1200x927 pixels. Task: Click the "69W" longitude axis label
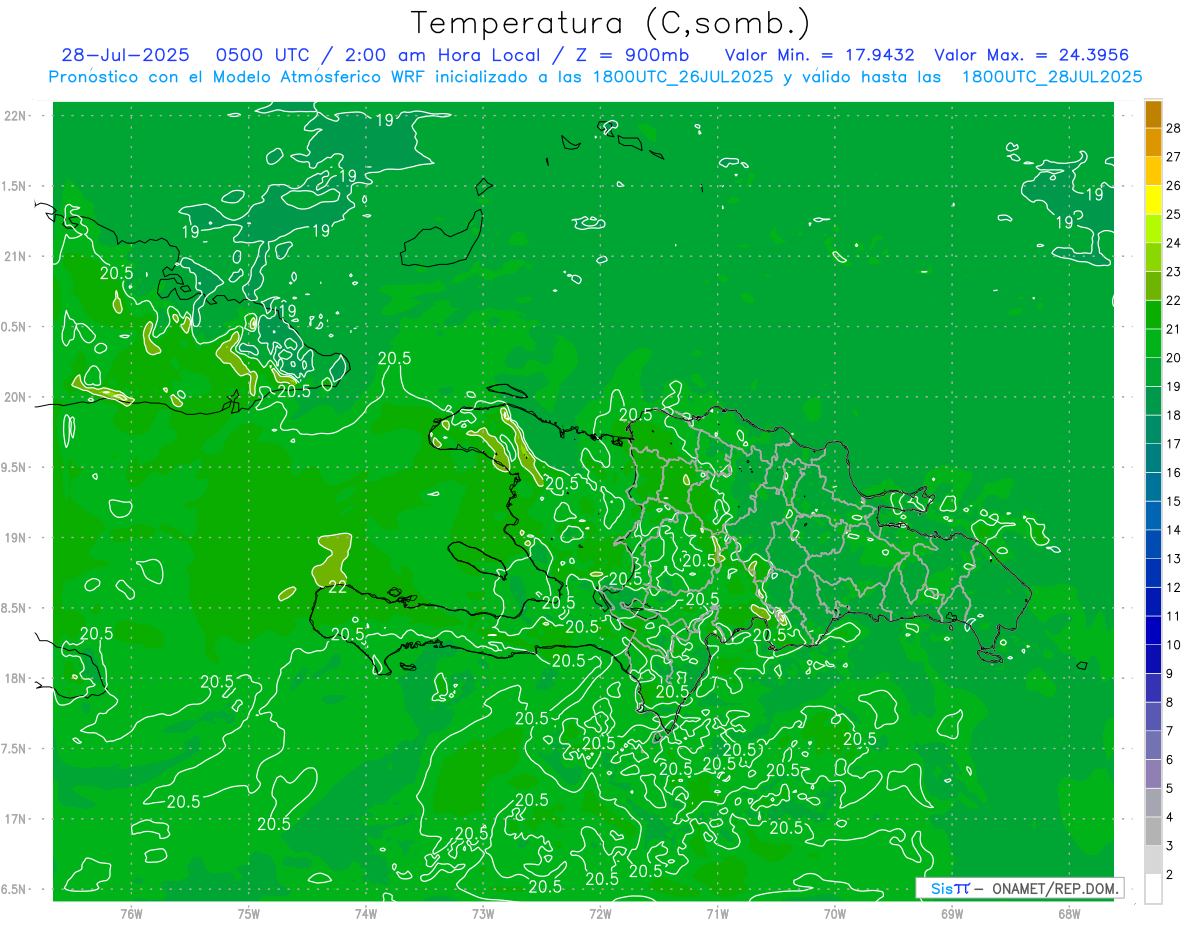point(952,913)
